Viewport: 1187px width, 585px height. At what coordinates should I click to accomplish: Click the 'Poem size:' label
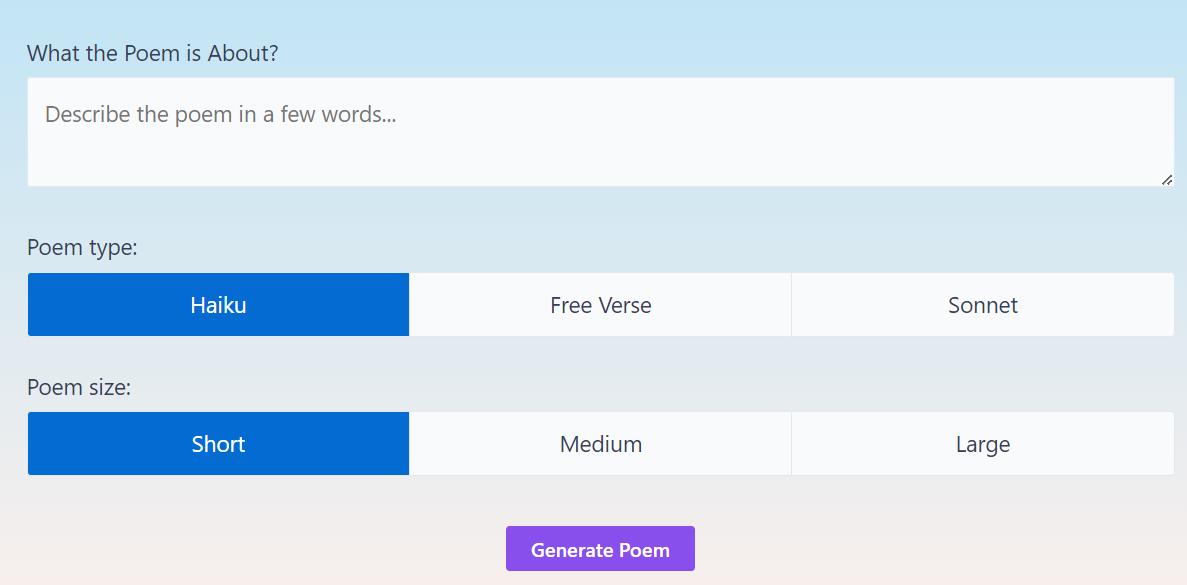click(80, 387)
